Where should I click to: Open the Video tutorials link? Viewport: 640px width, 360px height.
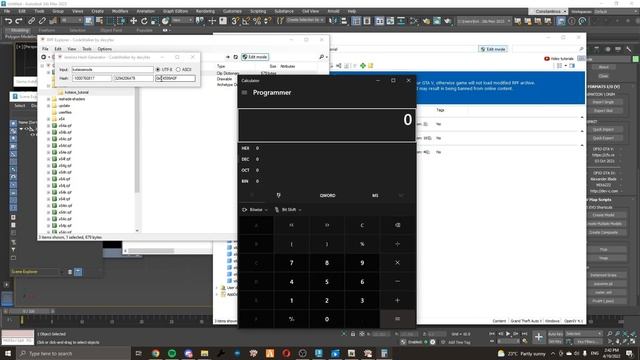click(x=559, y=59)
